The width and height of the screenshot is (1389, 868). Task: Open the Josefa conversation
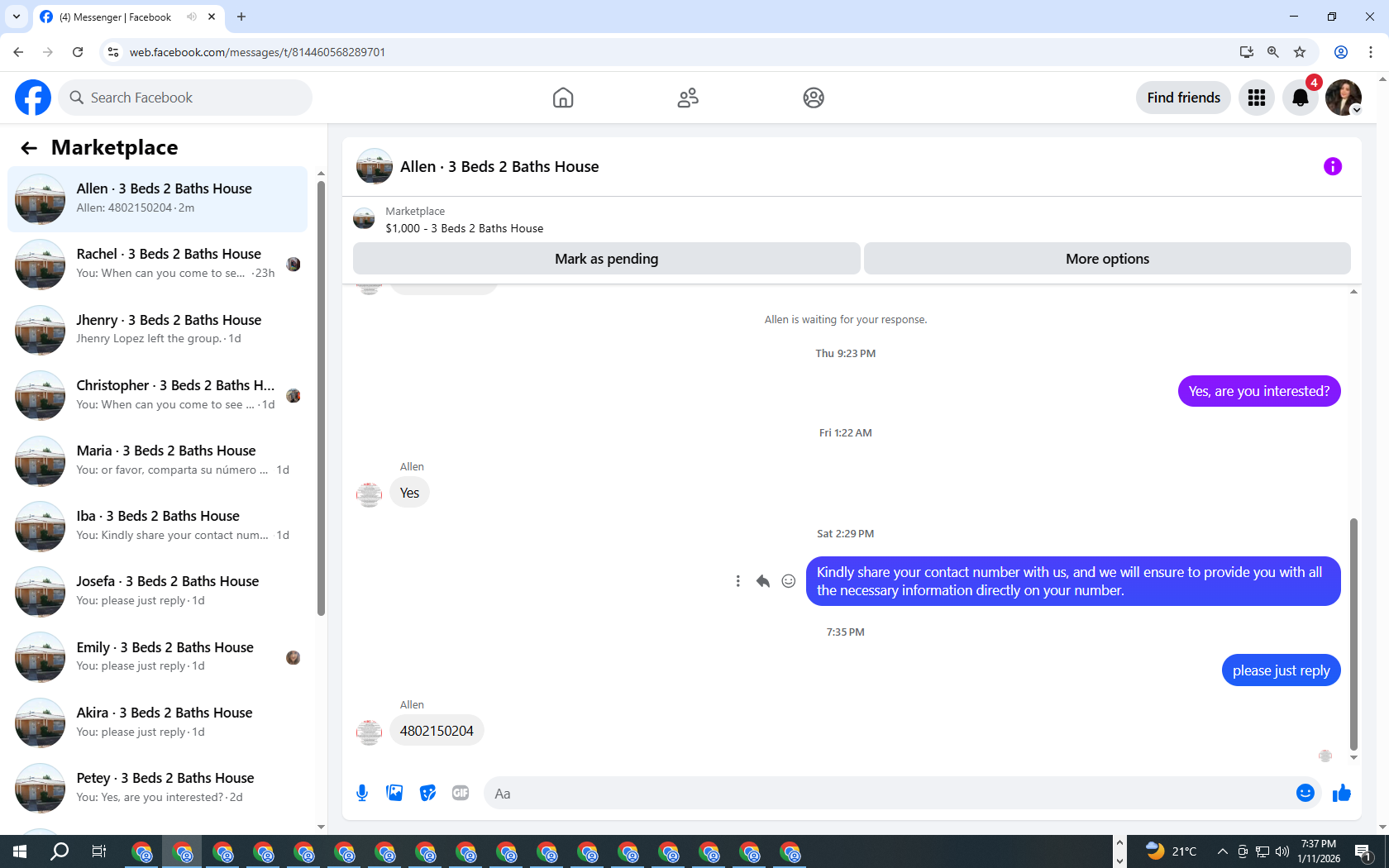point(157,592)
